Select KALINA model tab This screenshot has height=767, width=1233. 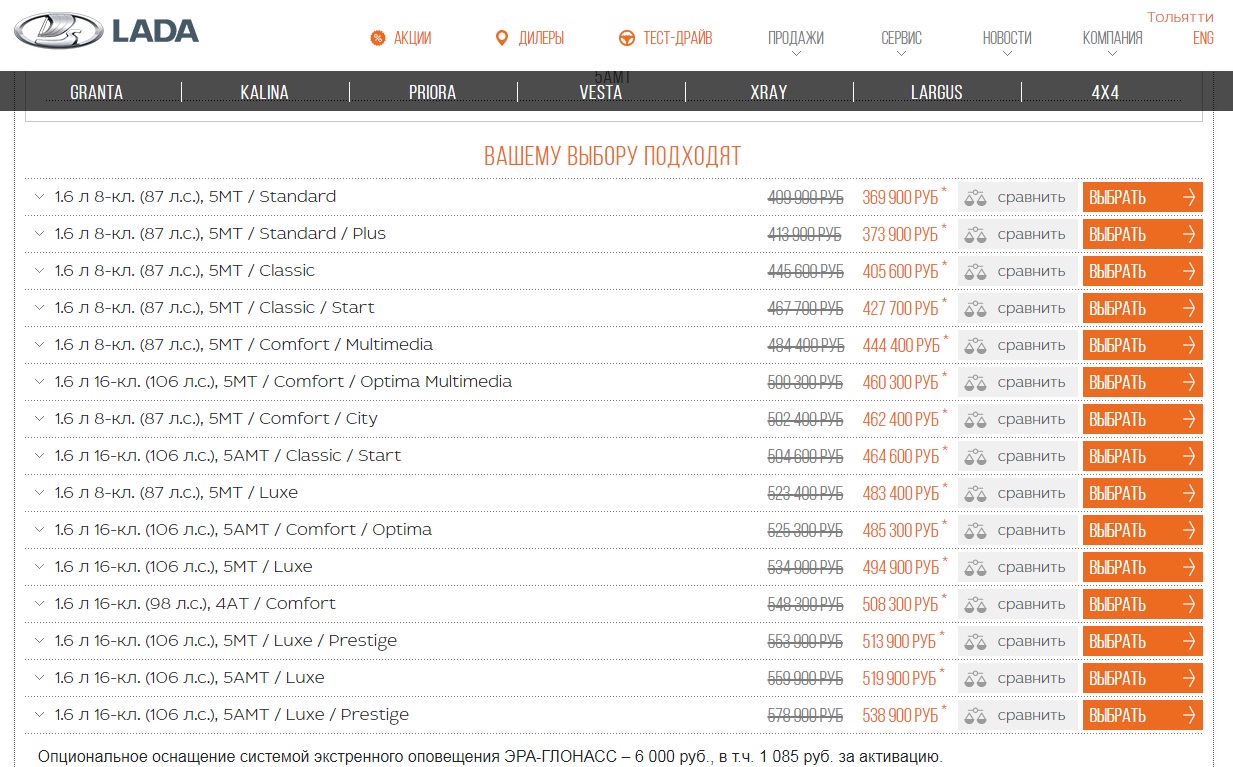tap(265, 92)
